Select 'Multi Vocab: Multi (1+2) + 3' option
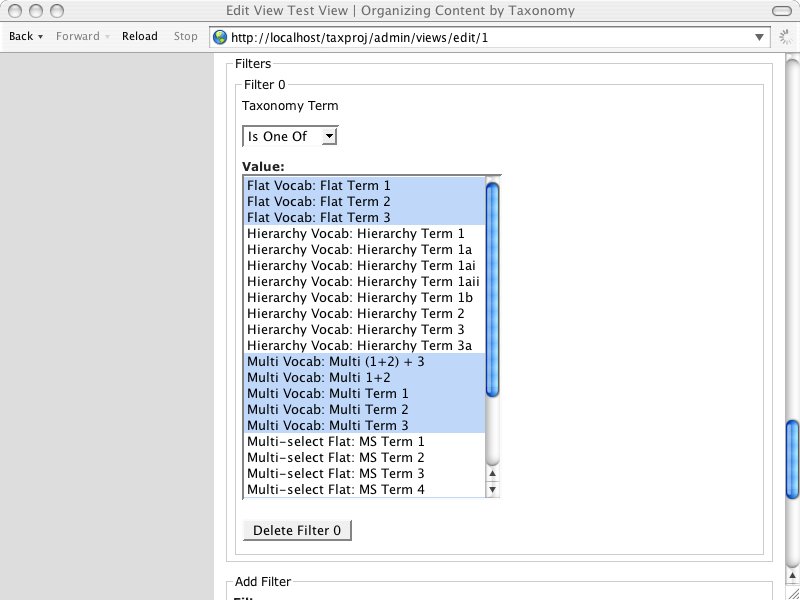The image size is (800, 600). click(x=364, y=361)
